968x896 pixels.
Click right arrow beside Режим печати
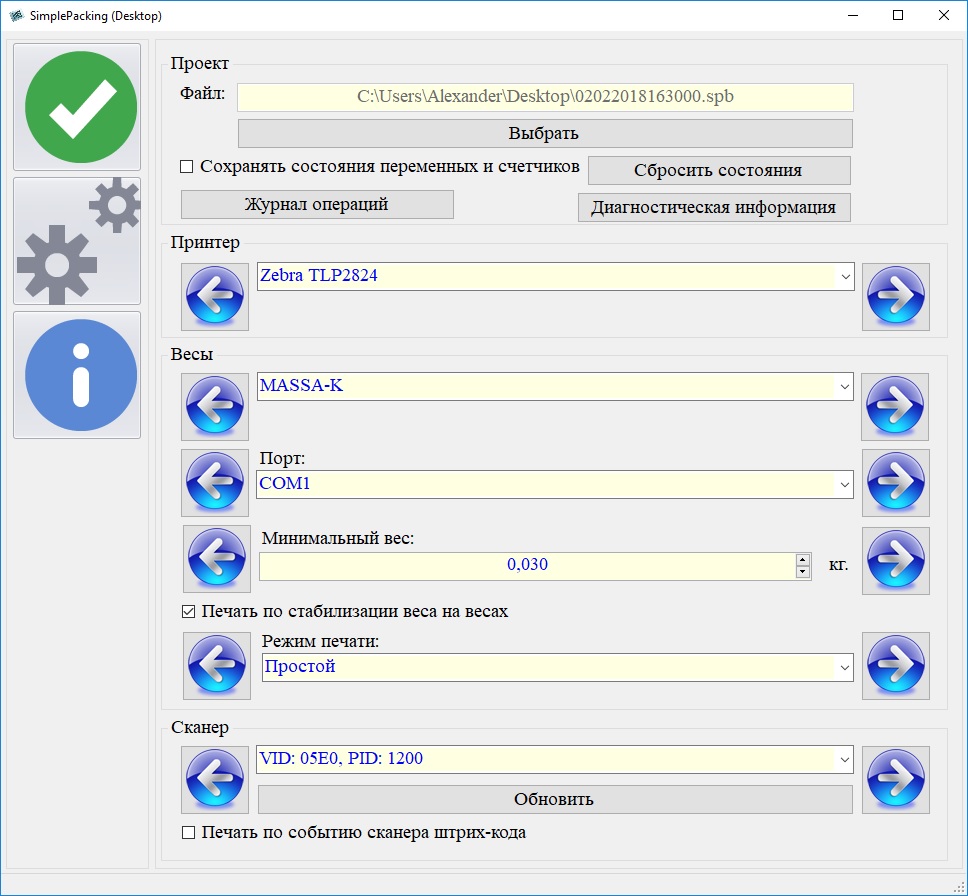pos(896,666)
